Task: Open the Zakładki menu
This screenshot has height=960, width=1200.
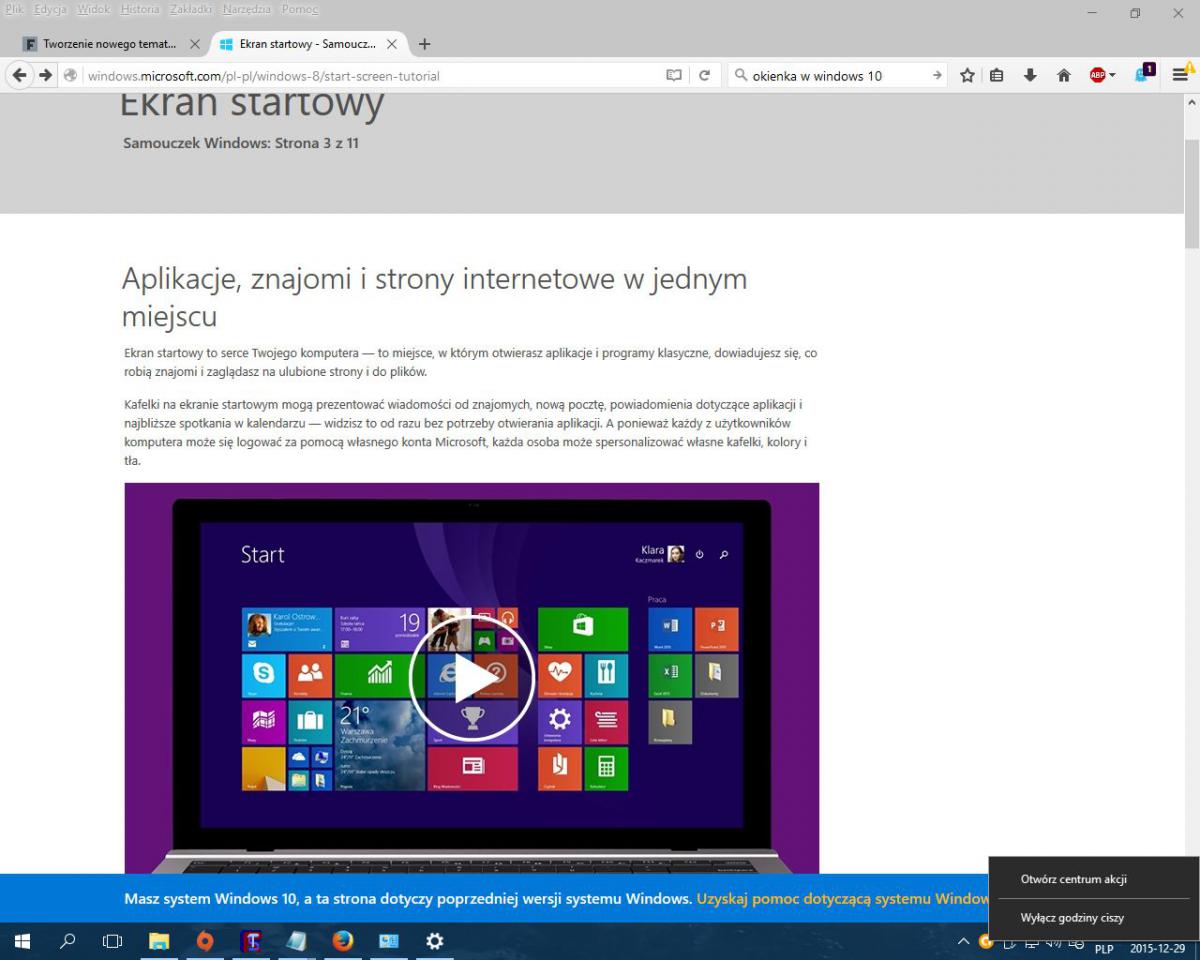Action: (x=190, y=9)
